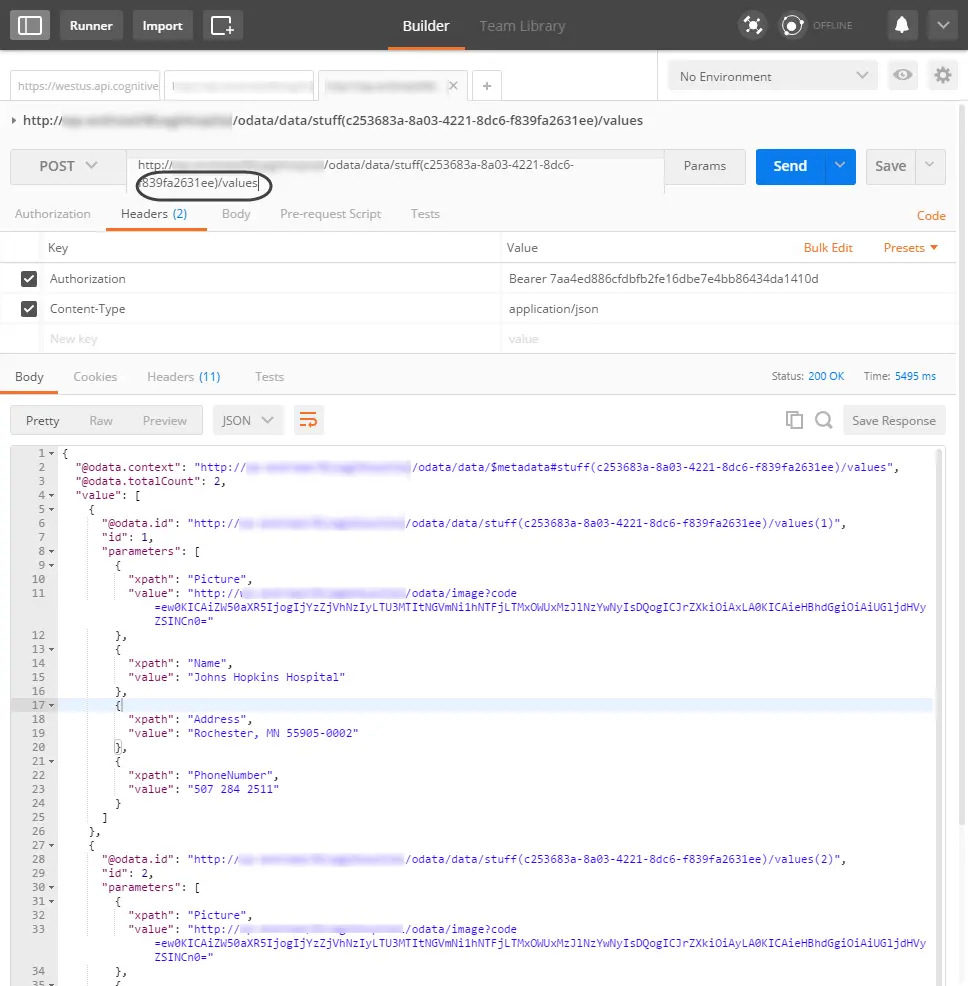
Task: Click the interceptor satellite icon
Action: (x=752, y=25)
